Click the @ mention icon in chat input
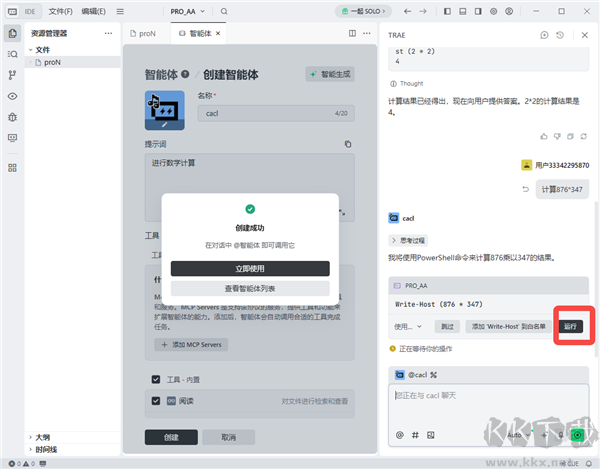600x469 pixels. [399, 435]
